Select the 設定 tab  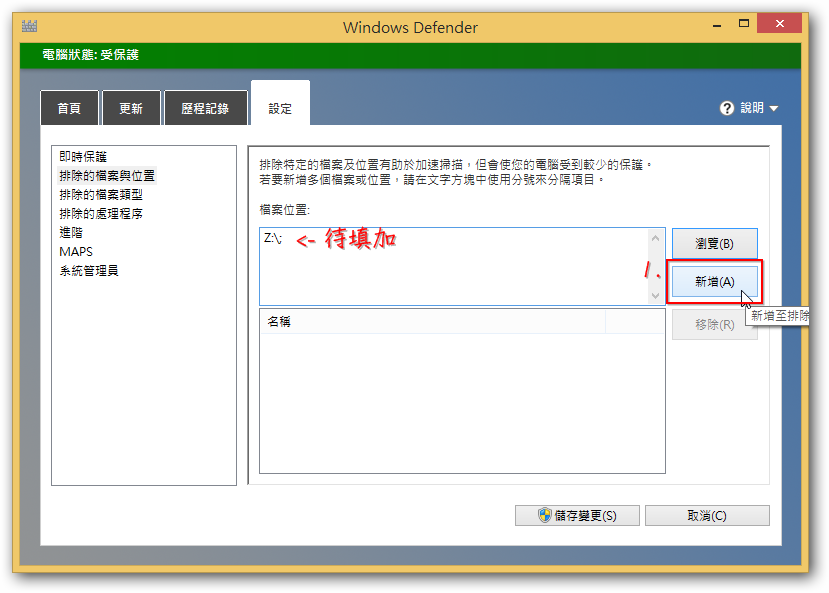point(280,108)
